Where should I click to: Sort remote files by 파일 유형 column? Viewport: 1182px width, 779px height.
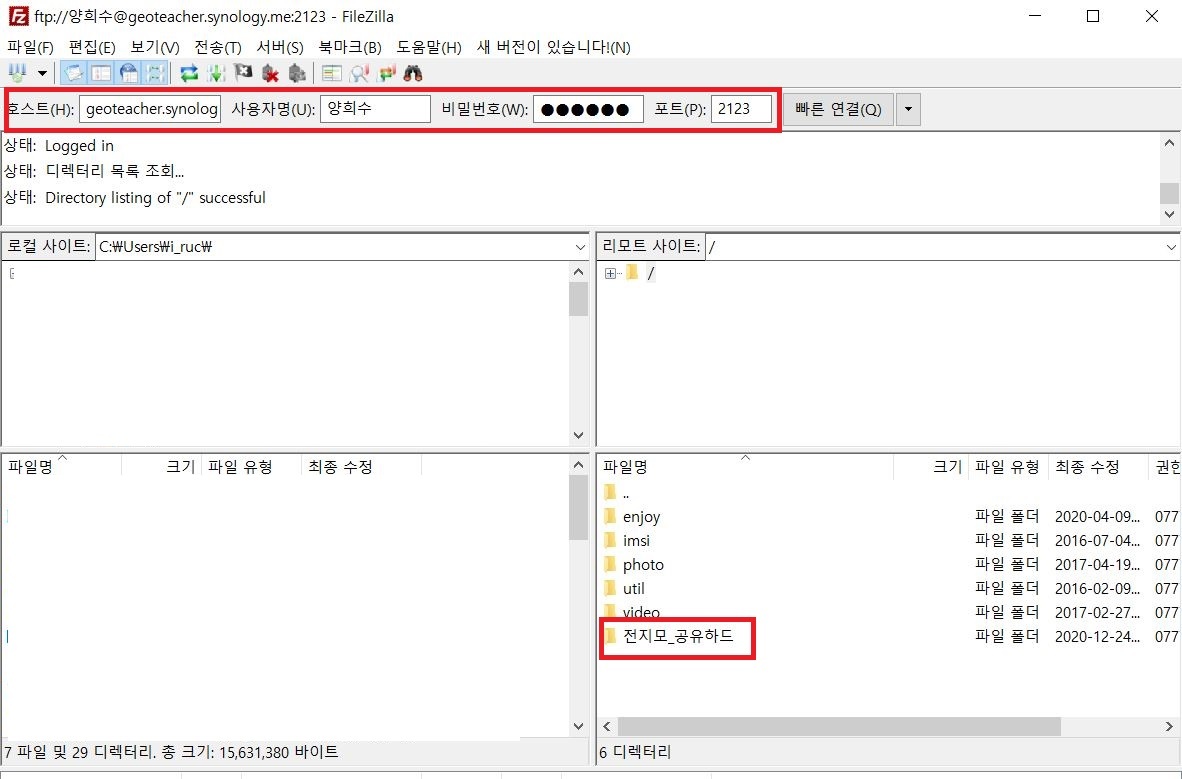point(1008,467)
